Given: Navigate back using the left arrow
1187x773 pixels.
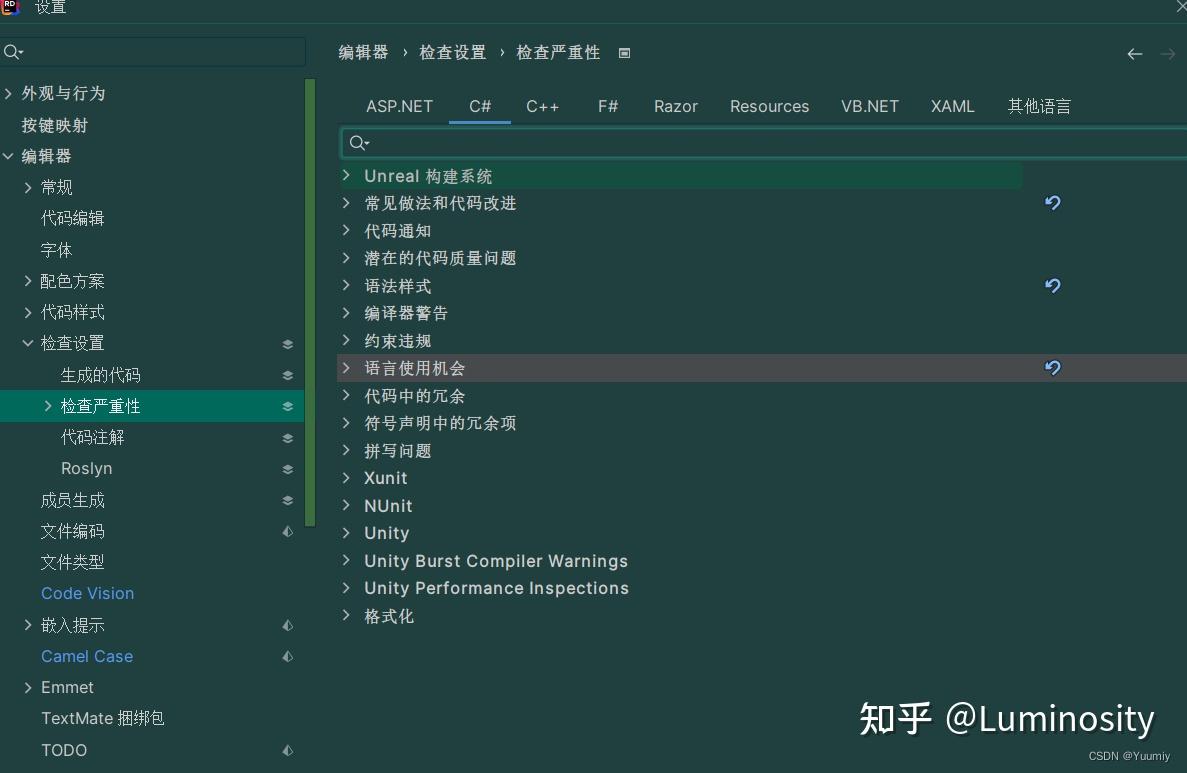Looking at the screenshot, I should tap(1134, 54).
